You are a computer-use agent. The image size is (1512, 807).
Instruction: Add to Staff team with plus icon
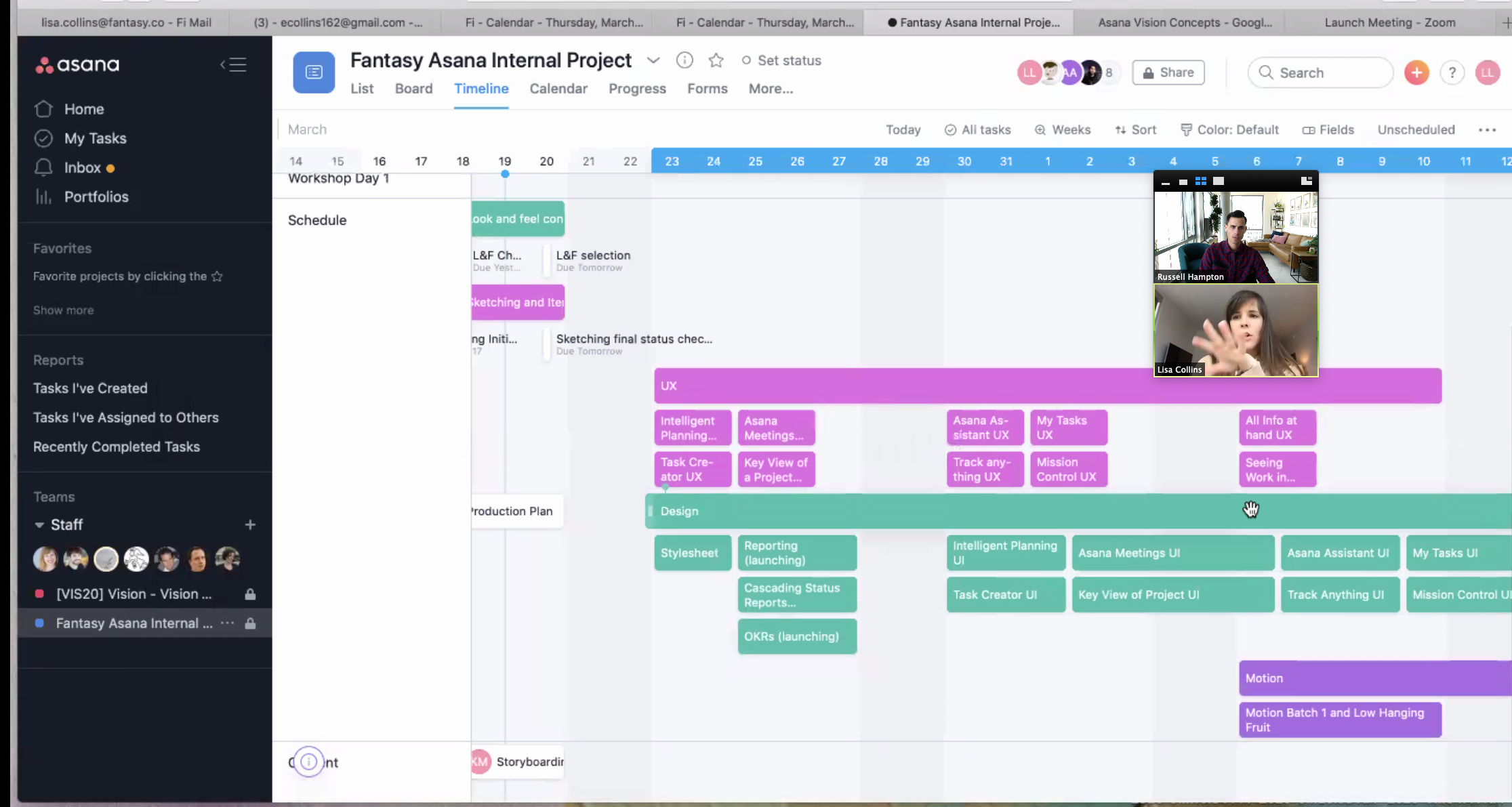click(x=250, y=524)
